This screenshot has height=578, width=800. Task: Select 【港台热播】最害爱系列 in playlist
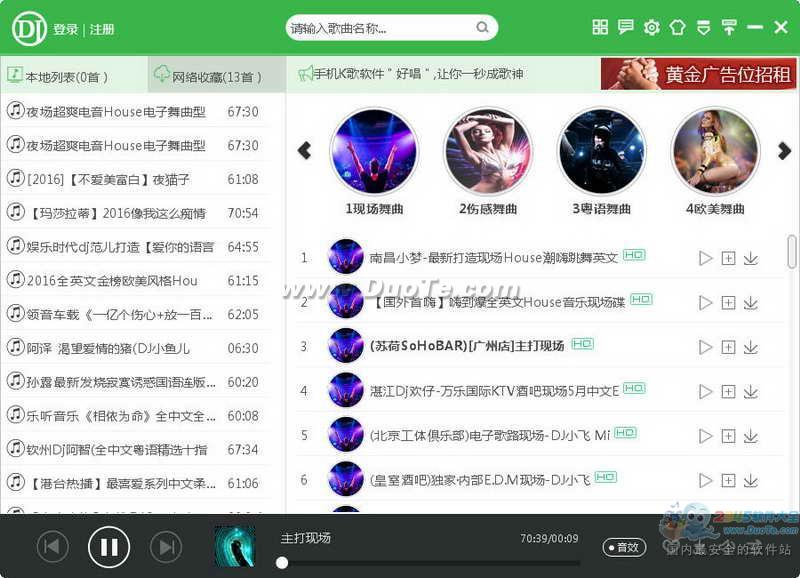136,483
